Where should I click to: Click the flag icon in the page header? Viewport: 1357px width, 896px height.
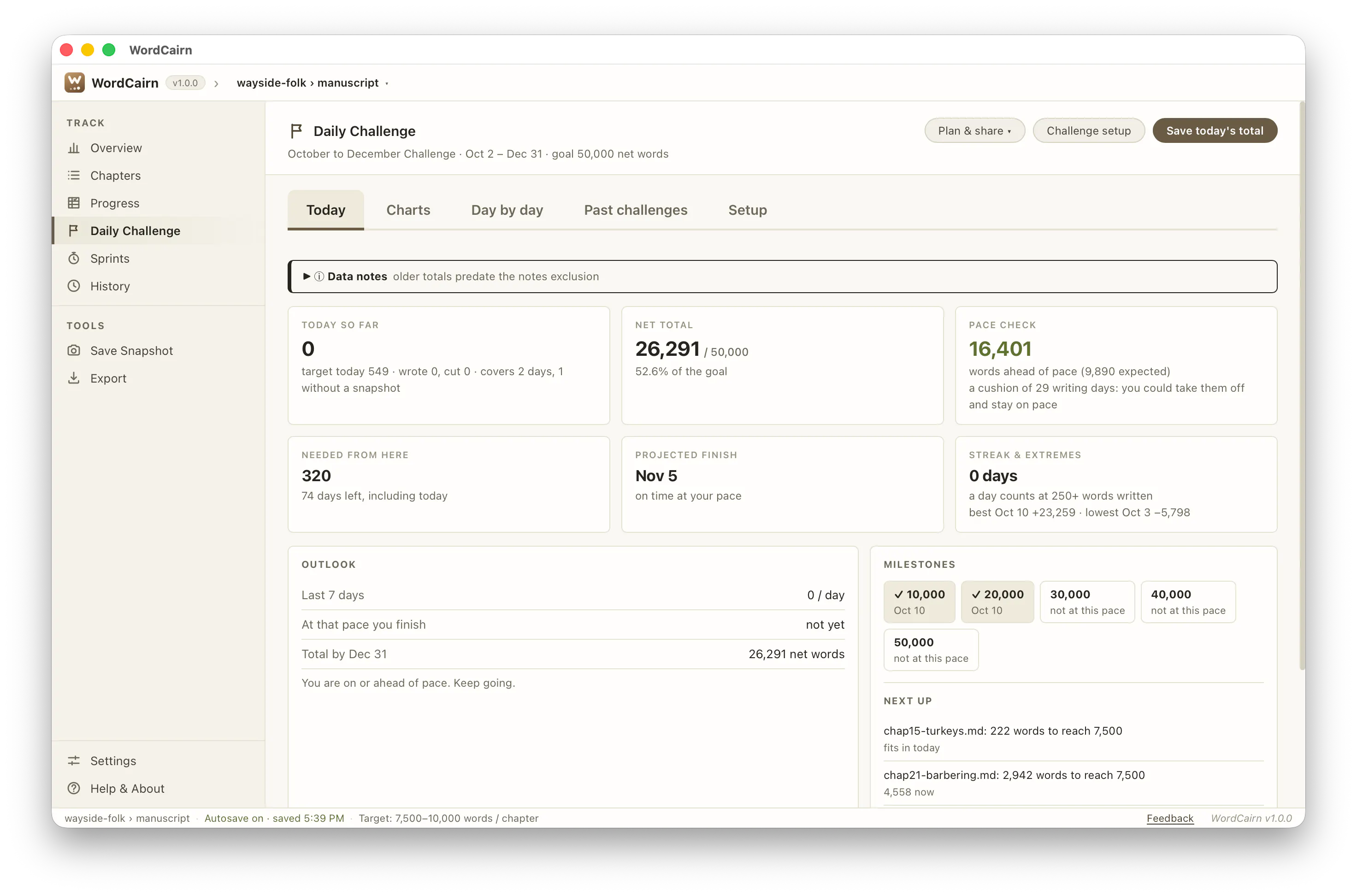(296, 131)
